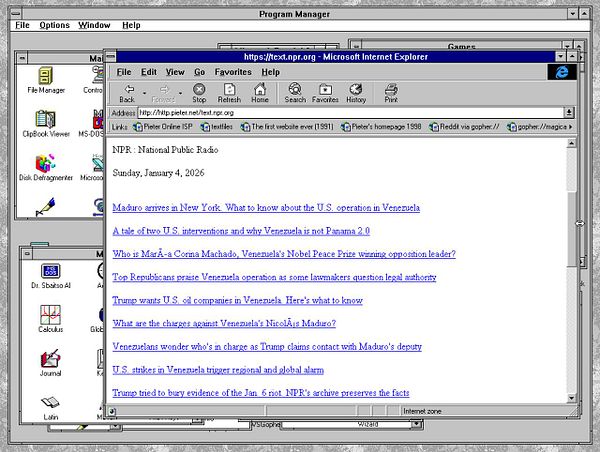The width and height of the screenshot is (600, 452).
Task: Open the Favorites toolbar button
Action: point(325,93)
